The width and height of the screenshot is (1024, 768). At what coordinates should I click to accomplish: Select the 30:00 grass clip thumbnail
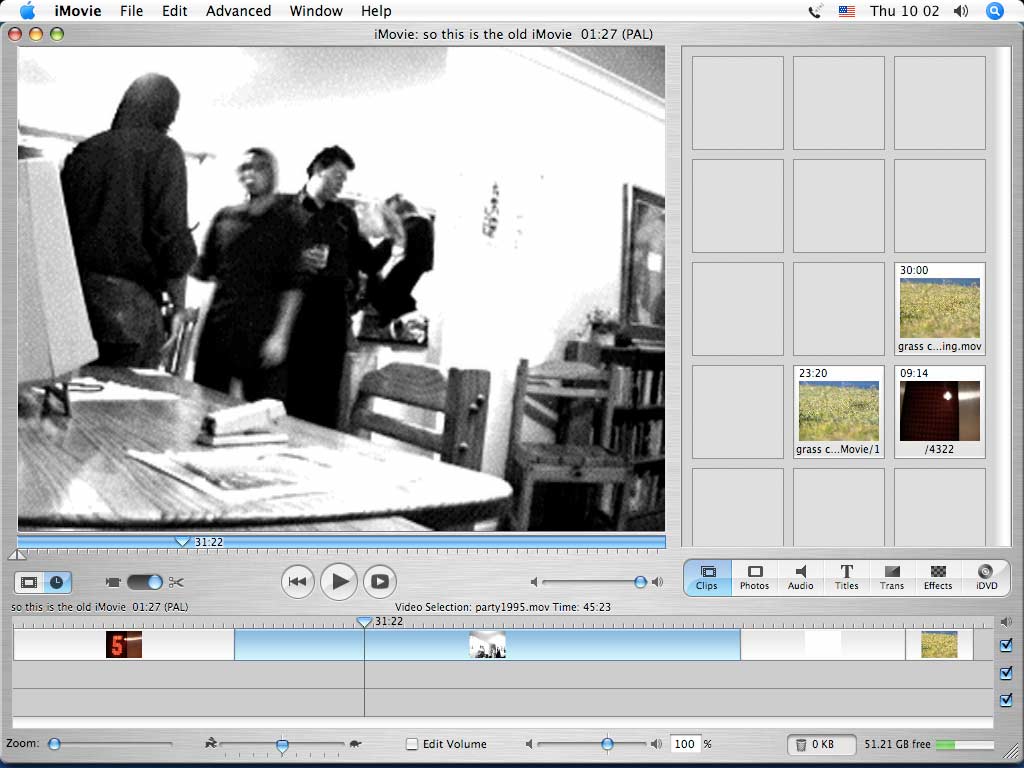tap(940, 308)
